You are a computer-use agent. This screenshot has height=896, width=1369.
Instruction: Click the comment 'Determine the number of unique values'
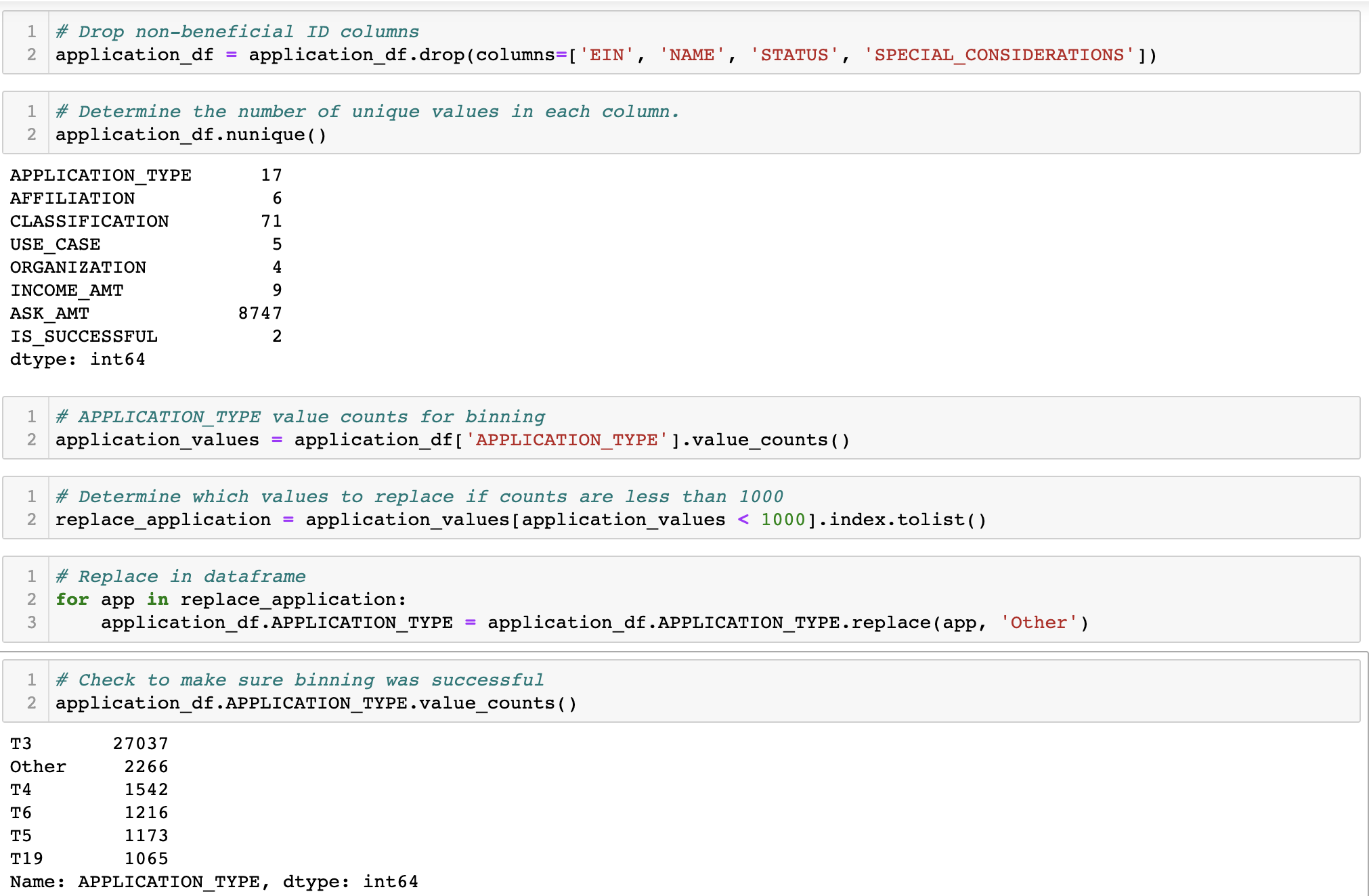[368, 112]
